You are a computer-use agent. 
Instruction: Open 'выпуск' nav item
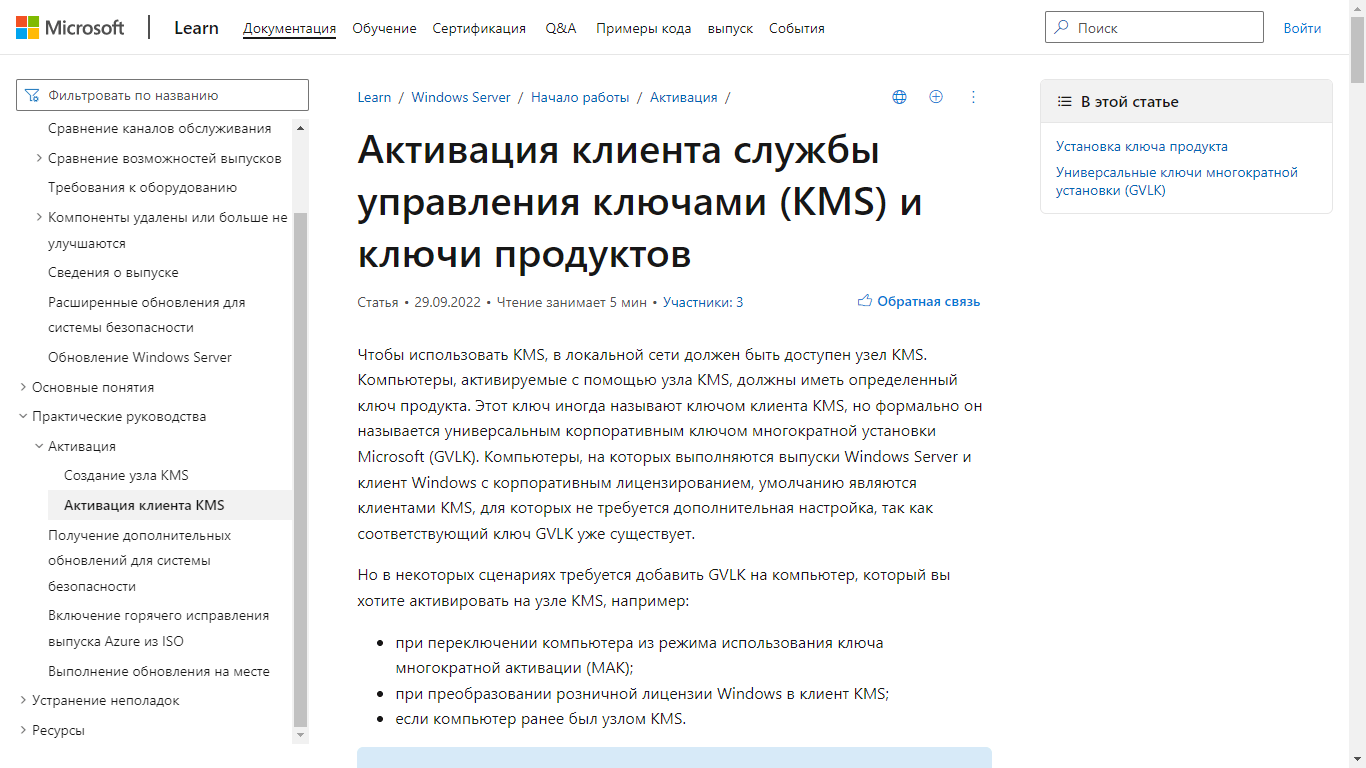[730, 28]
